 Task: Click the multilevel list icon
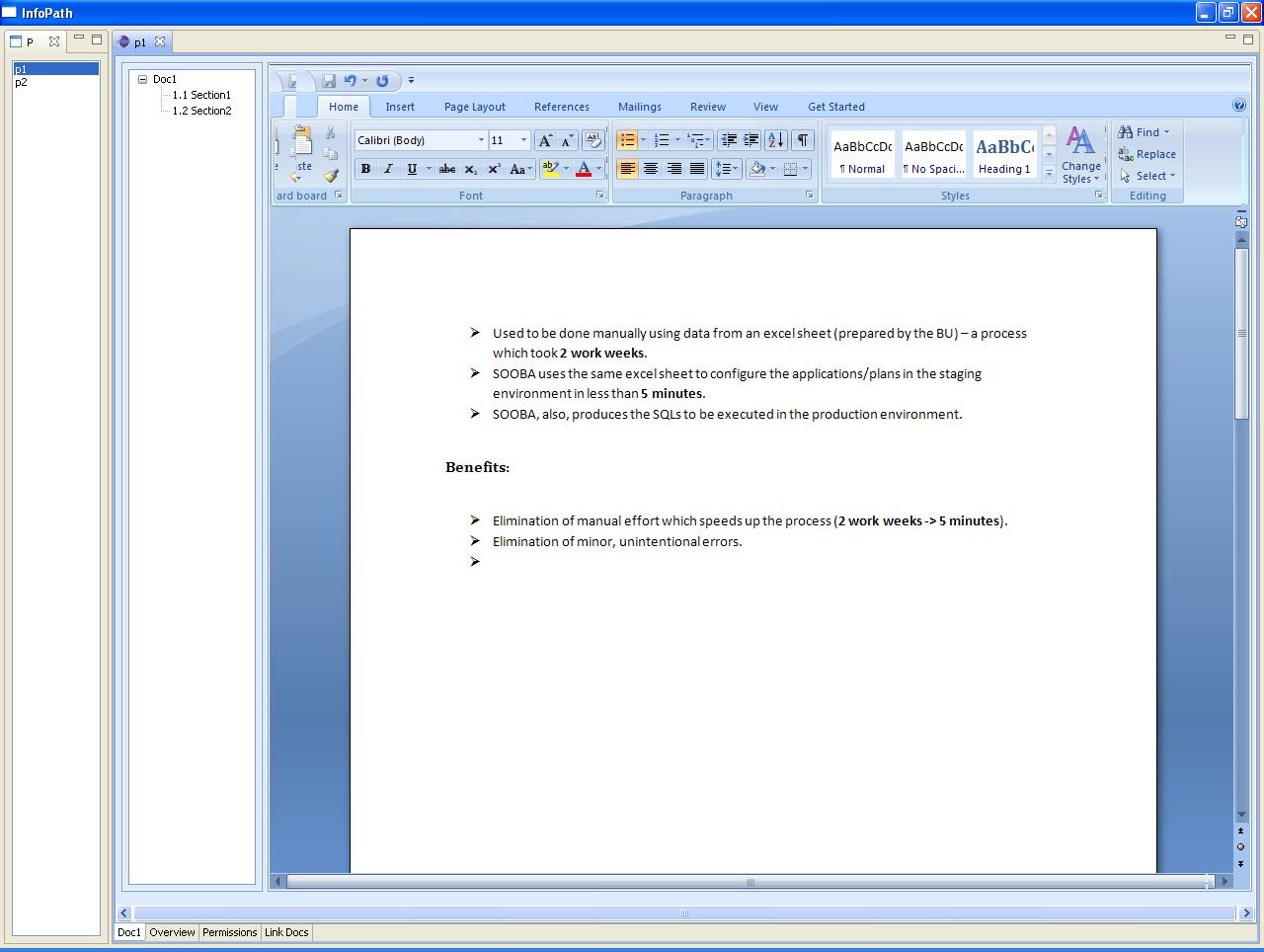tap(695, 140)
